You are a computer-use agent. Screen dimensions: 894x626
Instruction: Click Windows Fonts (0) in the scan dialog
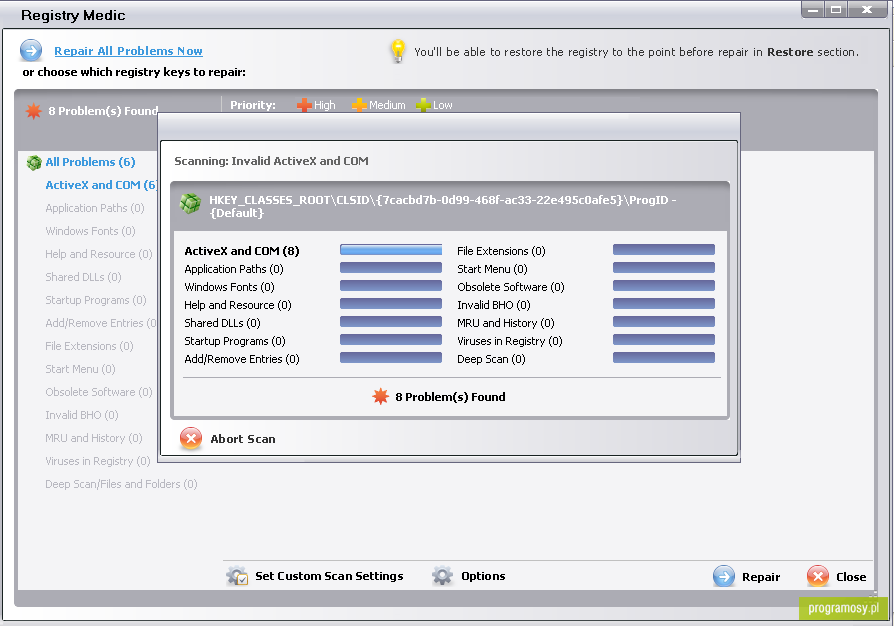pos(229,287)
